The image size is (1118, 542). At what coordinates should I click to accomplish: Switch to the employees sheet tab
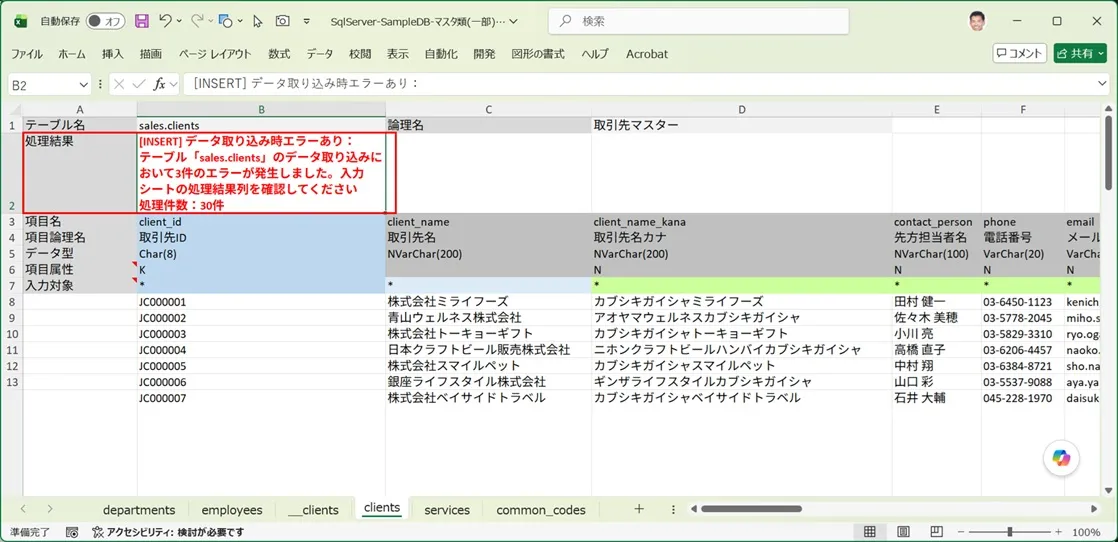(x=232, y=510)
